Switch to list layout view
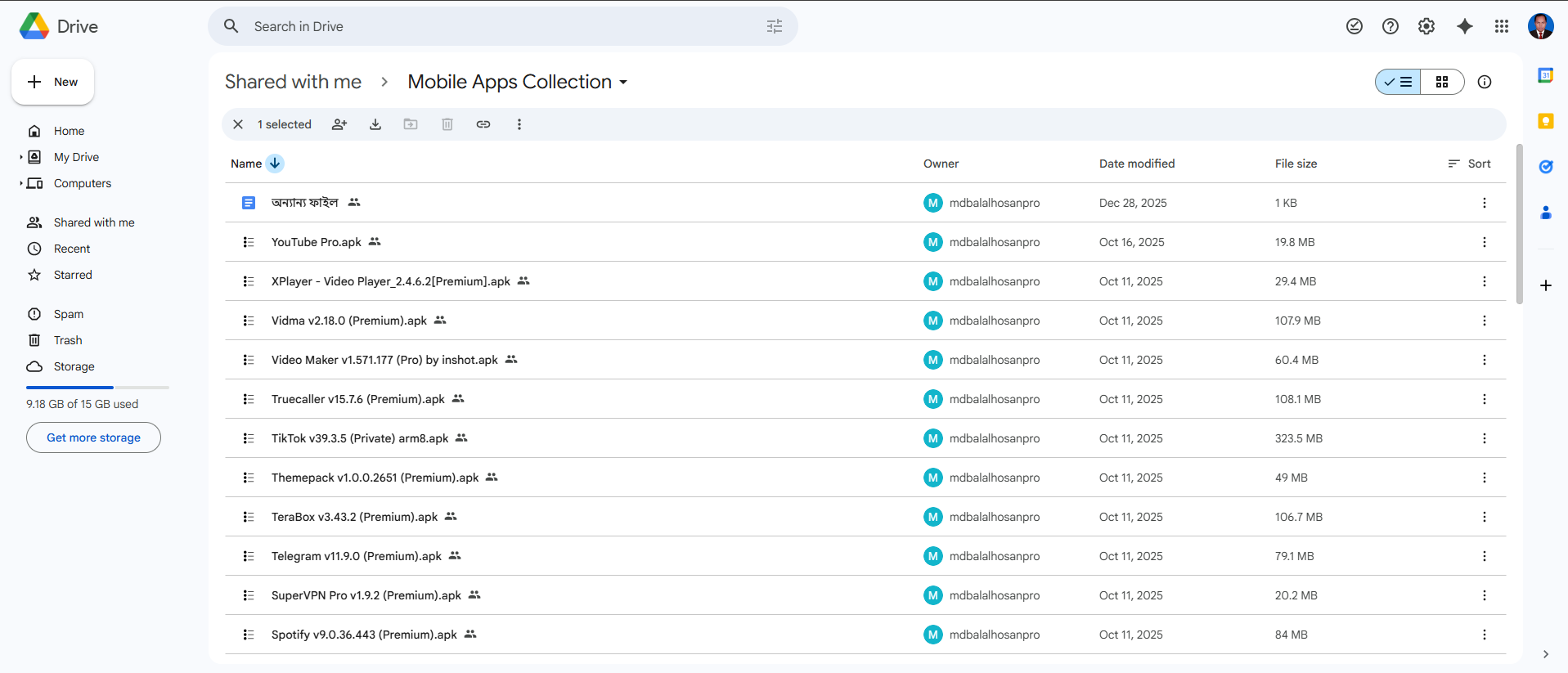The width and height of the screenshot is (1568, 673). point(1398,82)
